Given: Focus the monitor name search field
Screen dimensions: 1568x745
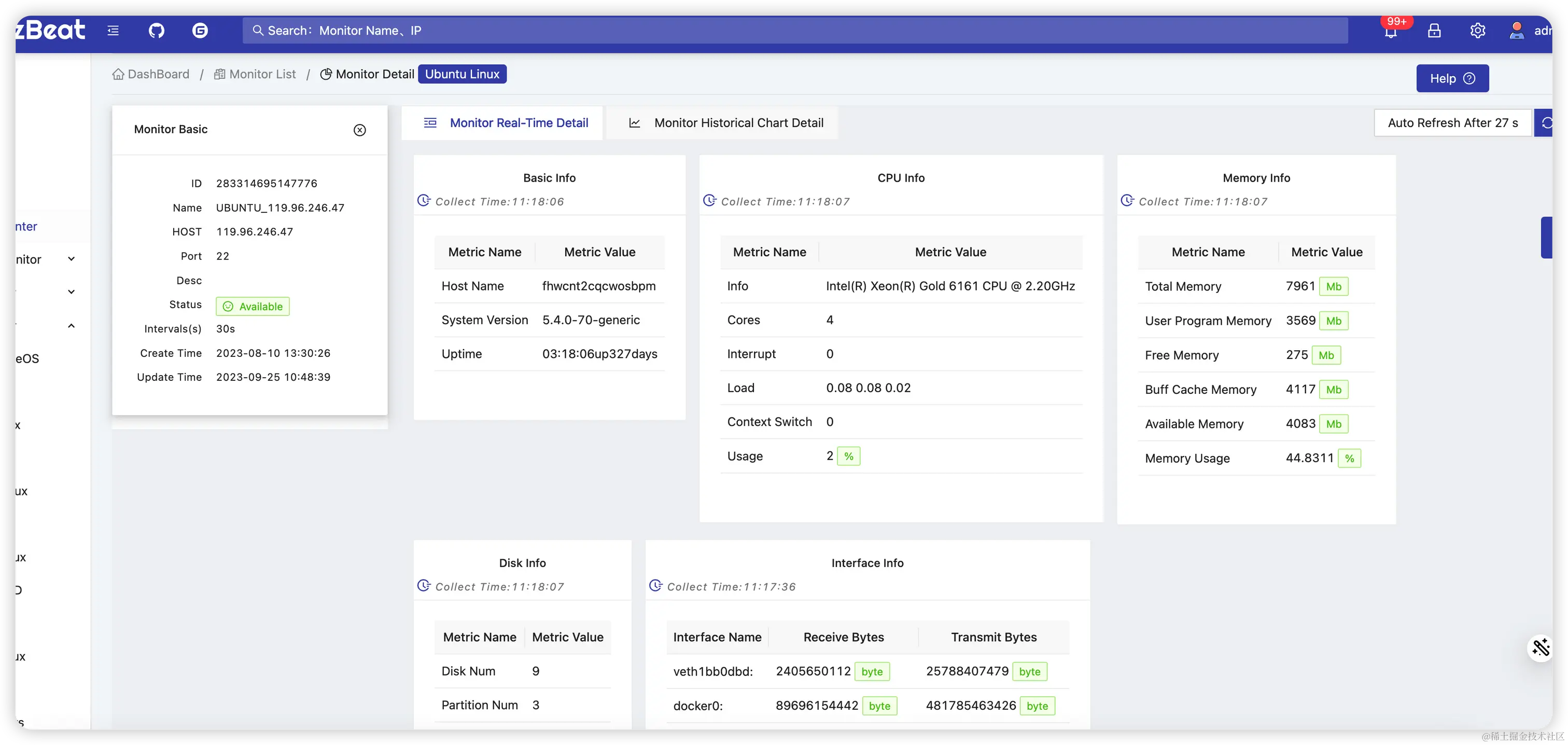Looking at the screenshot, I should pyautogui.click(x=791, y=31).
